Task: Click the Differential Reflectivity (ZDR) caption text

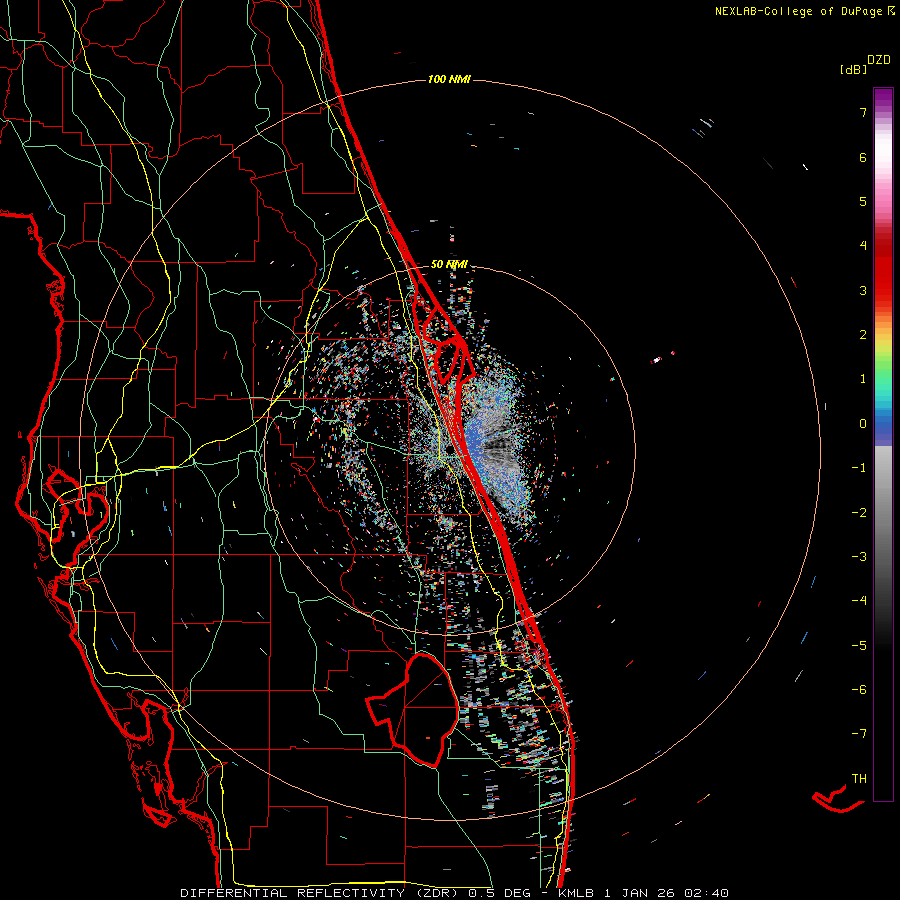Action: [321, 893]
